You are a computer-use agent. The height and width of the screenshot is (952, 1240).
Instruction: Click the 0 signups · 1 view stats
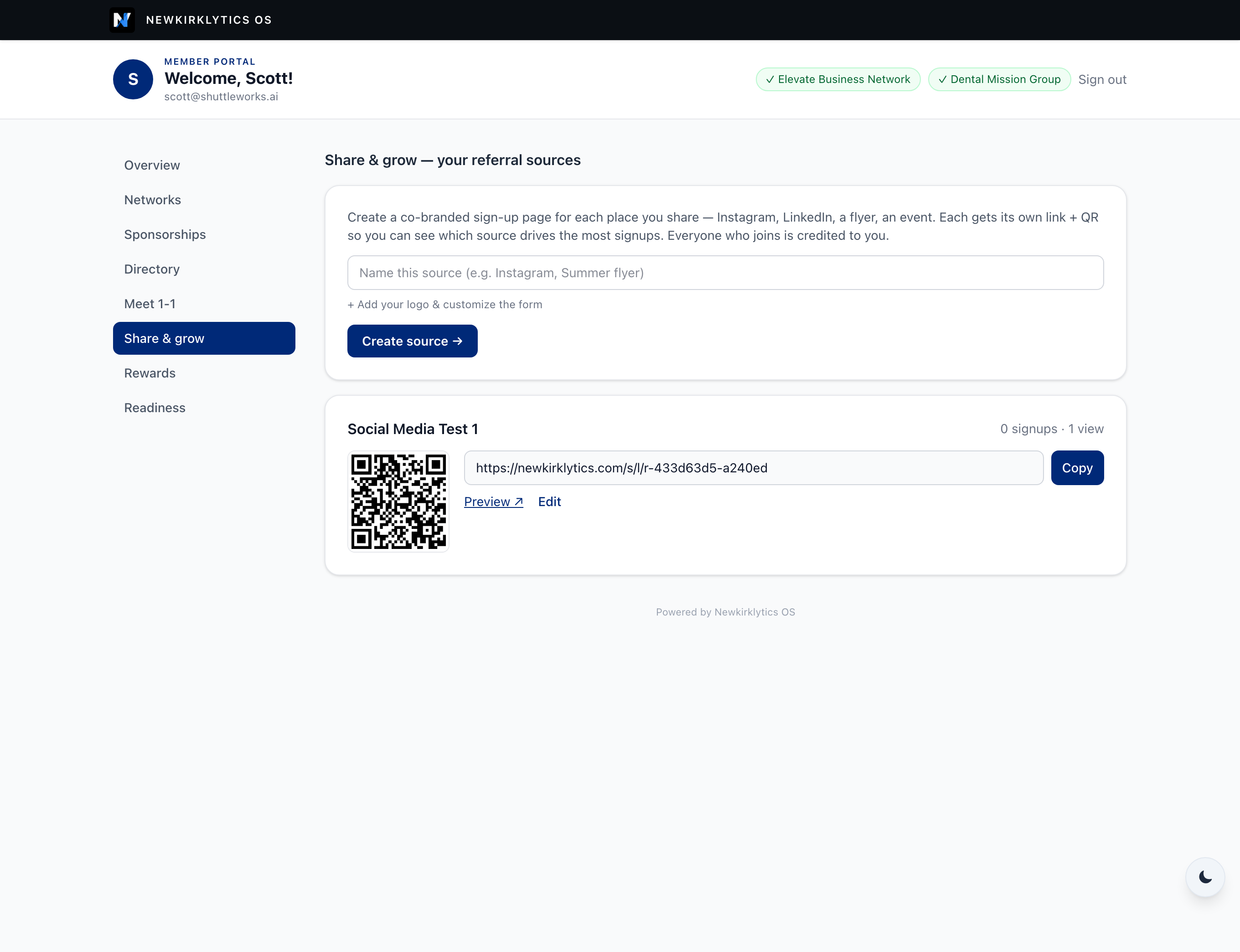click(1051, 429)
